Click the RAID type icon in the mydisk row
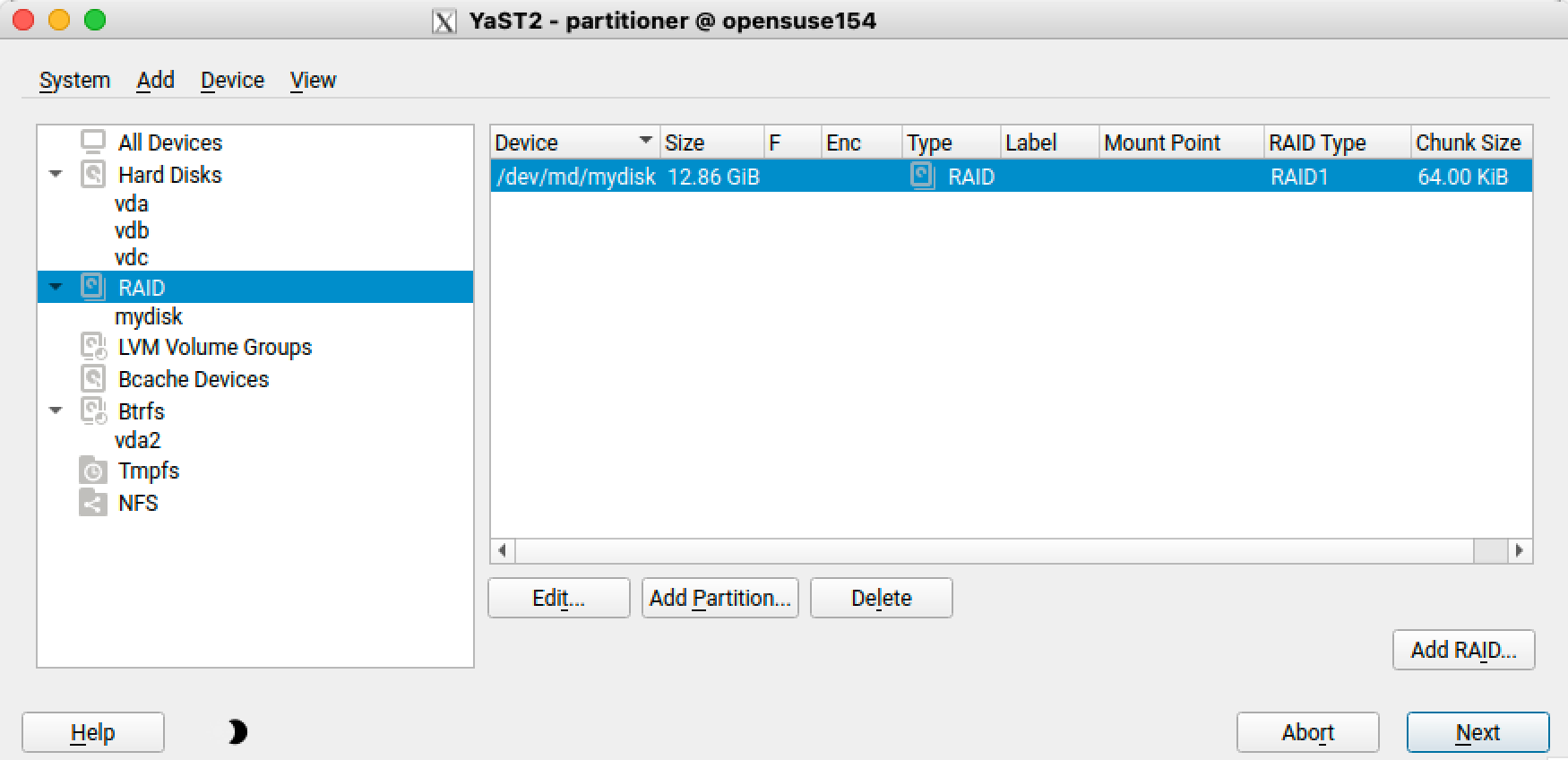This screenshot has height=760, width=1568. click(923, 176)
